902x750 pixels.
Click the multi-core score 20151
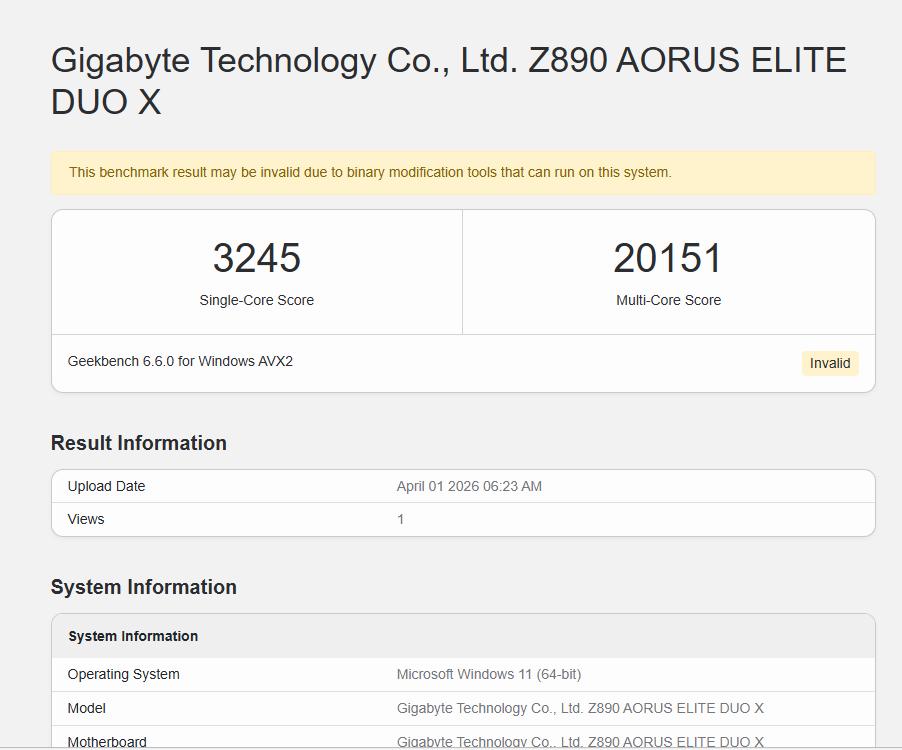click(x=668, y=258)
